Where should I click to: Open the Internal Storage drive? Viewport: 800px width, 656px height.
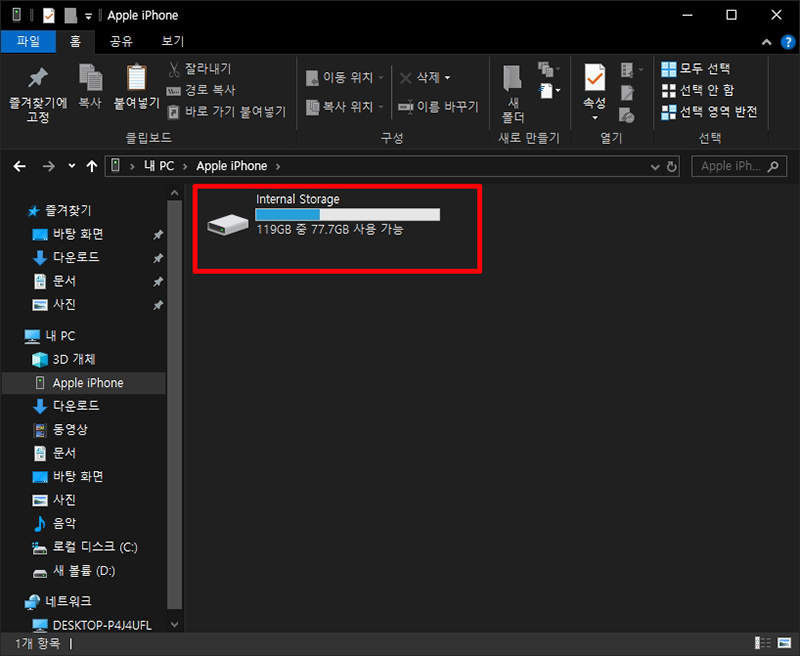323,216
